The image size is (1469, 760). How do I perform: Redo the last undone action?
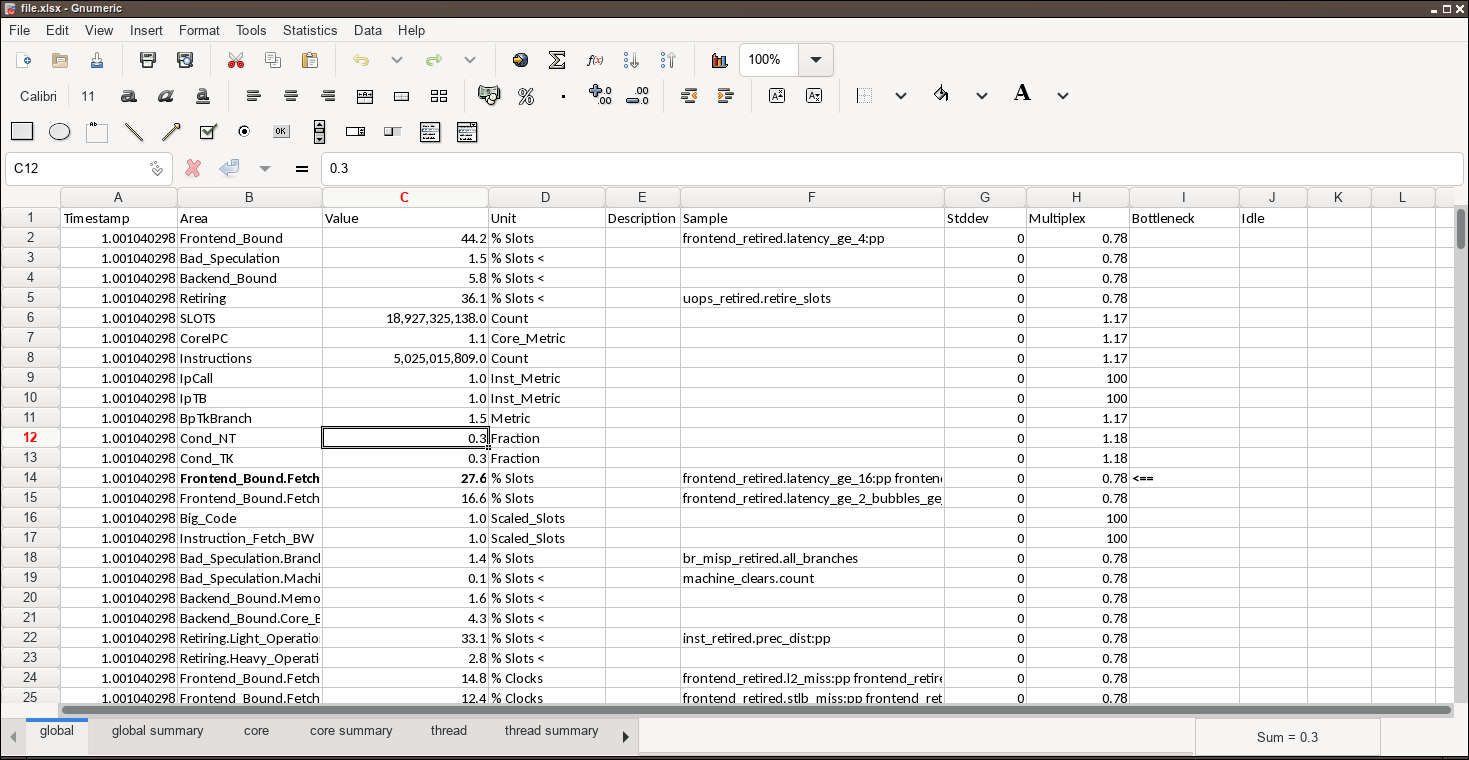click(434, 60)
